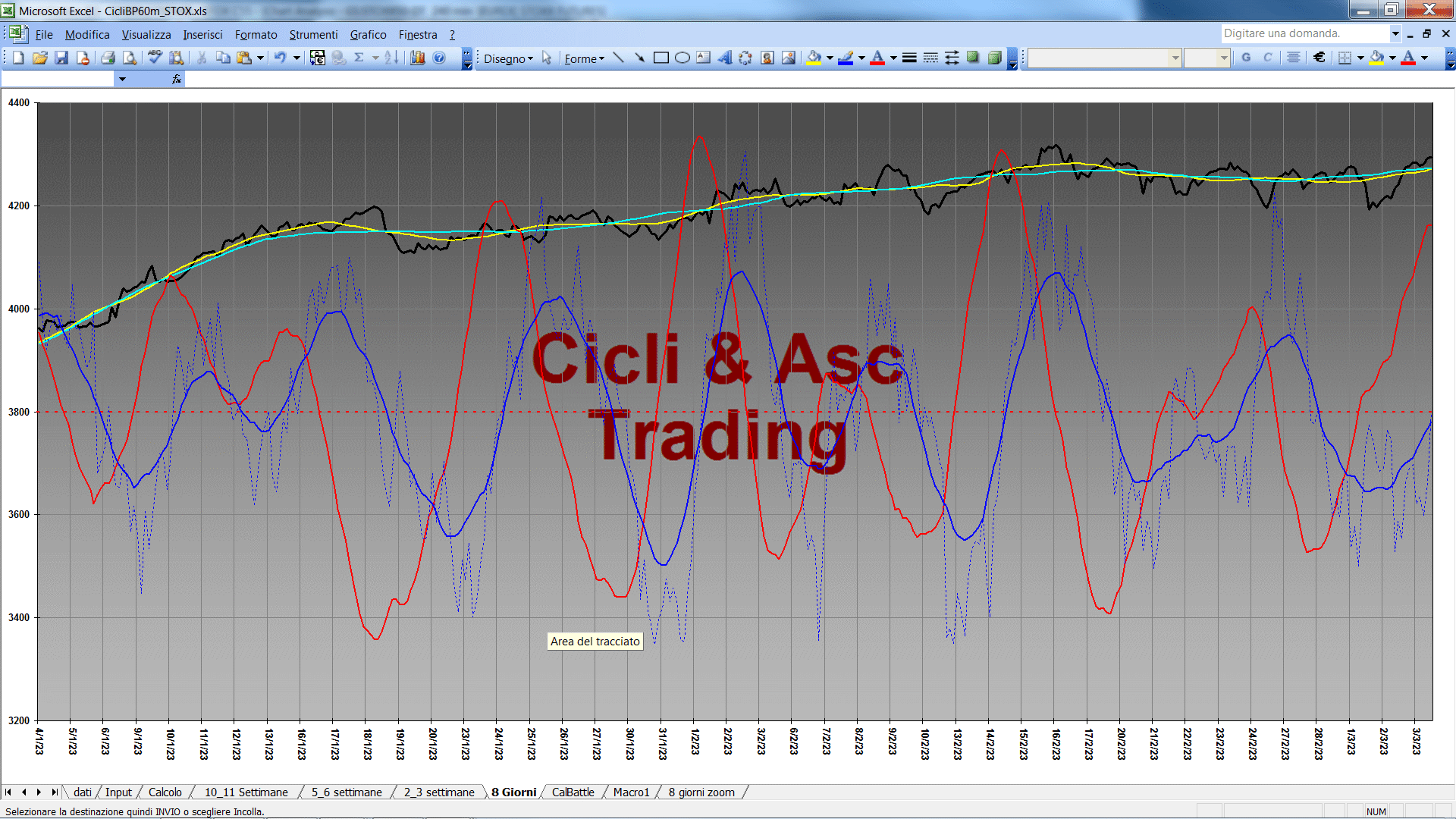Open the Modifica menu
The height and width of the screenshot is (819, 1456).
(87, 35)
